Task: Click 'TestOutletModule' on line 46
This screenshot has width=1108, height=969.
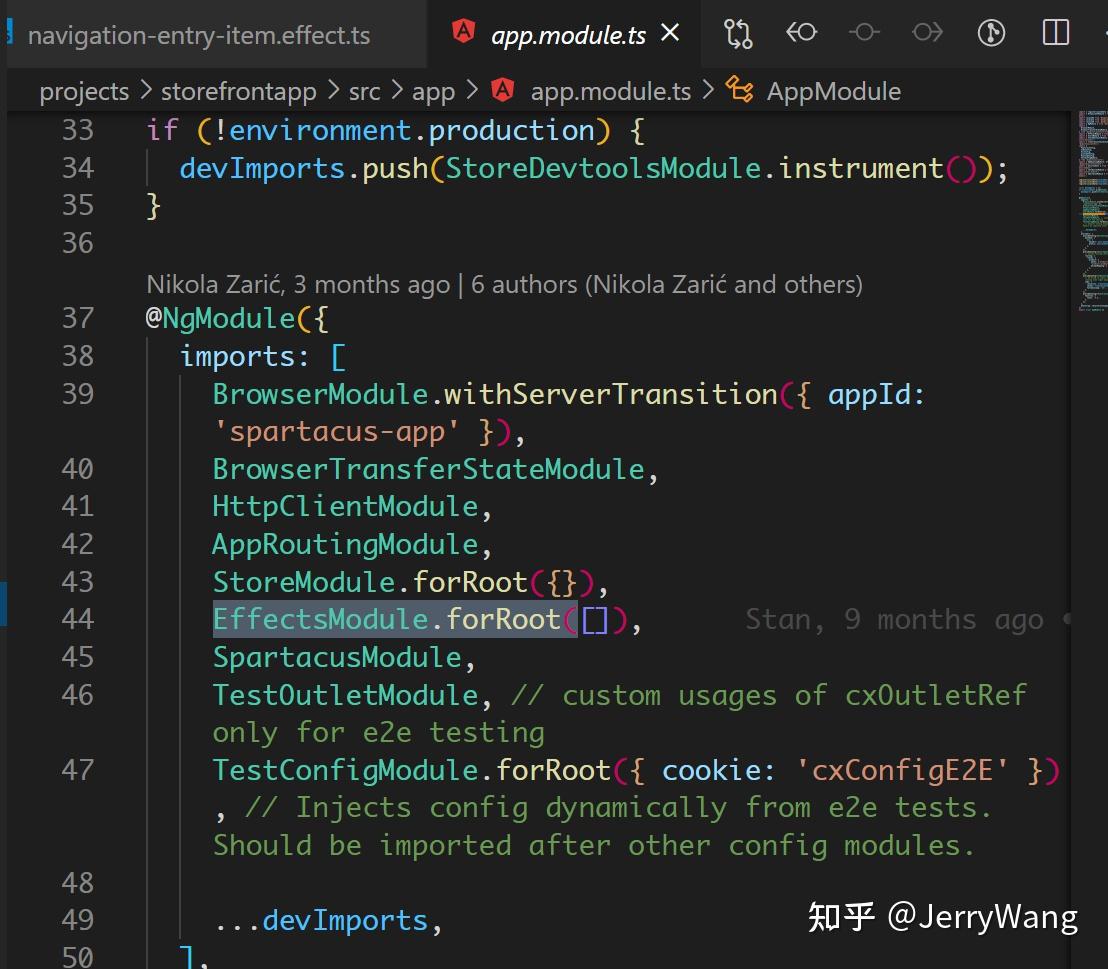Action: click(x=346, y=695)
